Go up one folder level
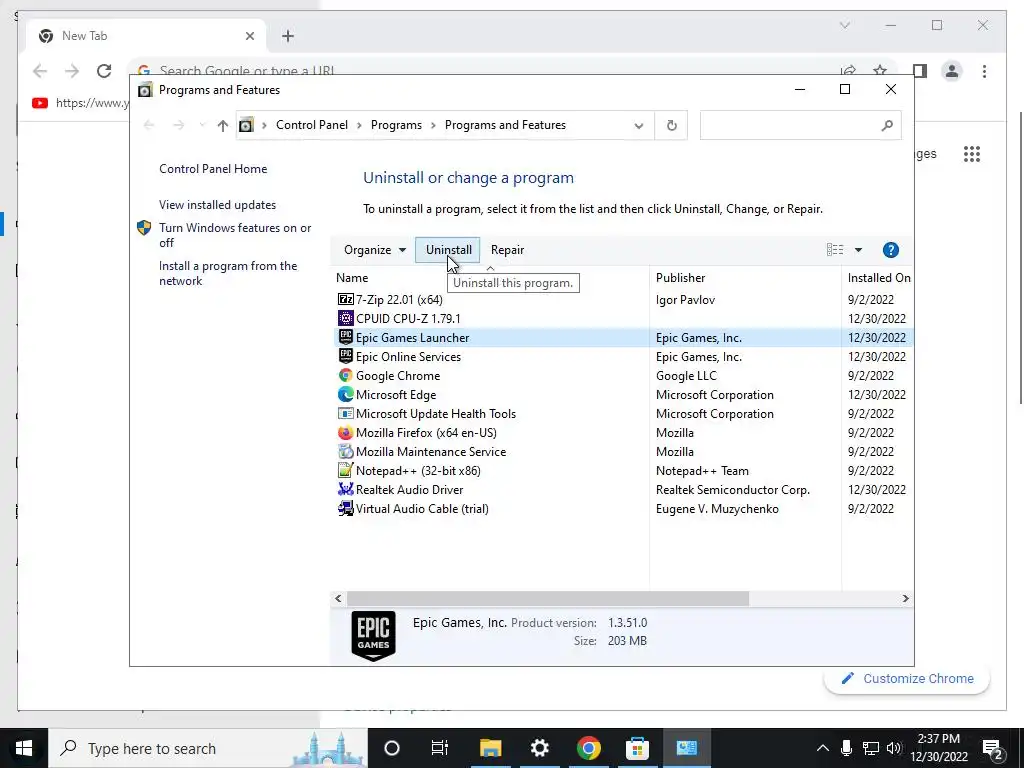 tap(223, 125)
